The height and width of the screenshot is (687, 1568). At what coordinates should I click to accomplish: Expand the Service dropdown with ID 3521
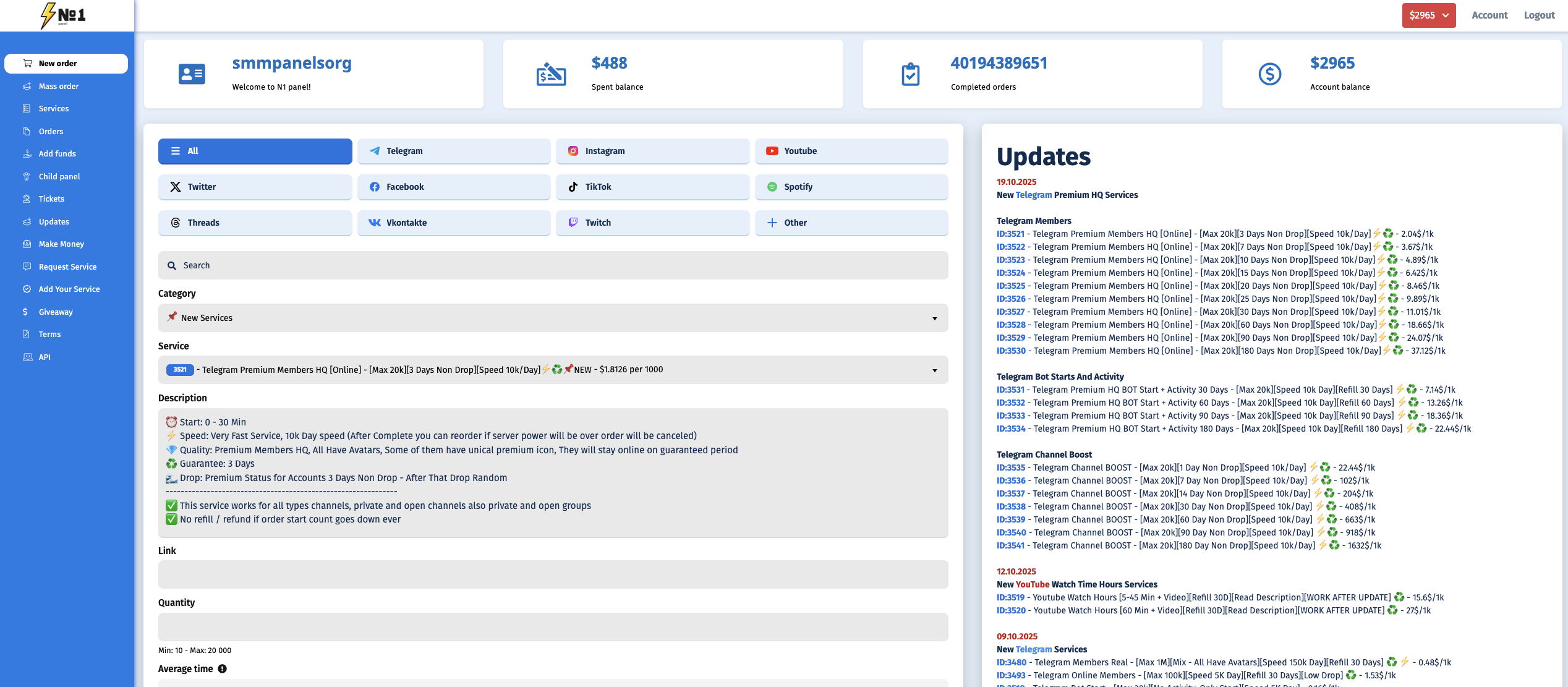[x=553, y=370]
